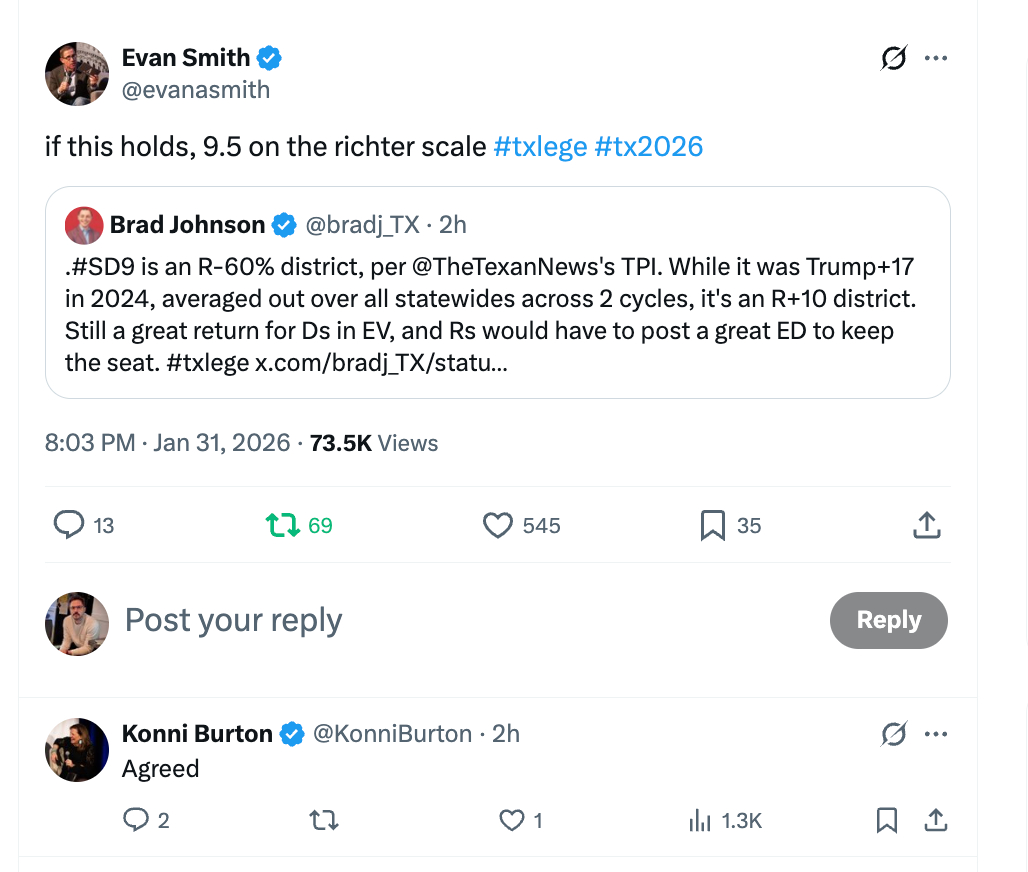View analytics for Konni Burton's reply

pos(699,821)
